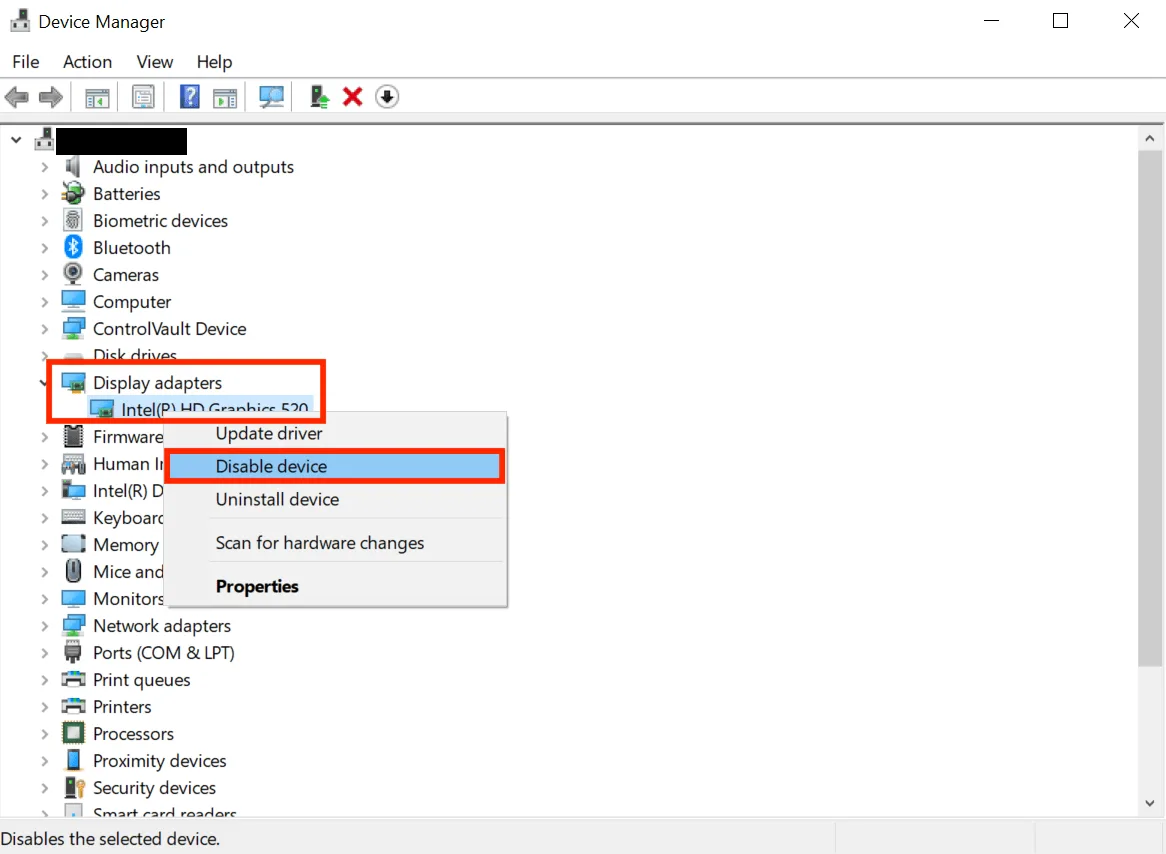Click the circled down-arrow disable toolbar icon
The height and width of the screenshot is (854, 1166).
click(x=387, y=97)
